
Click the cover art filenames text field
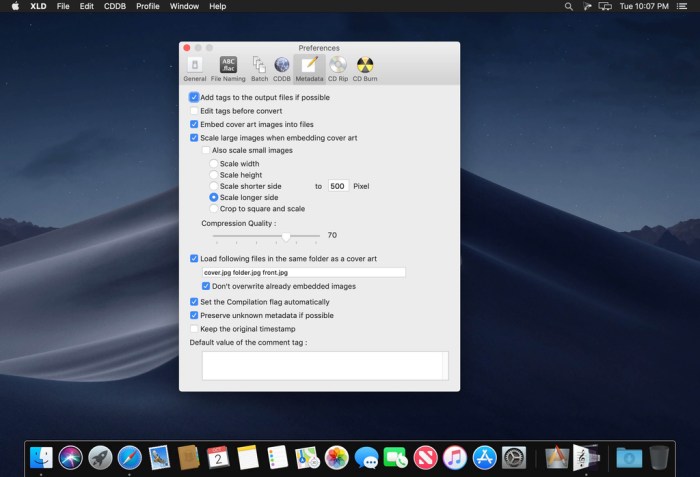(303, 272)
